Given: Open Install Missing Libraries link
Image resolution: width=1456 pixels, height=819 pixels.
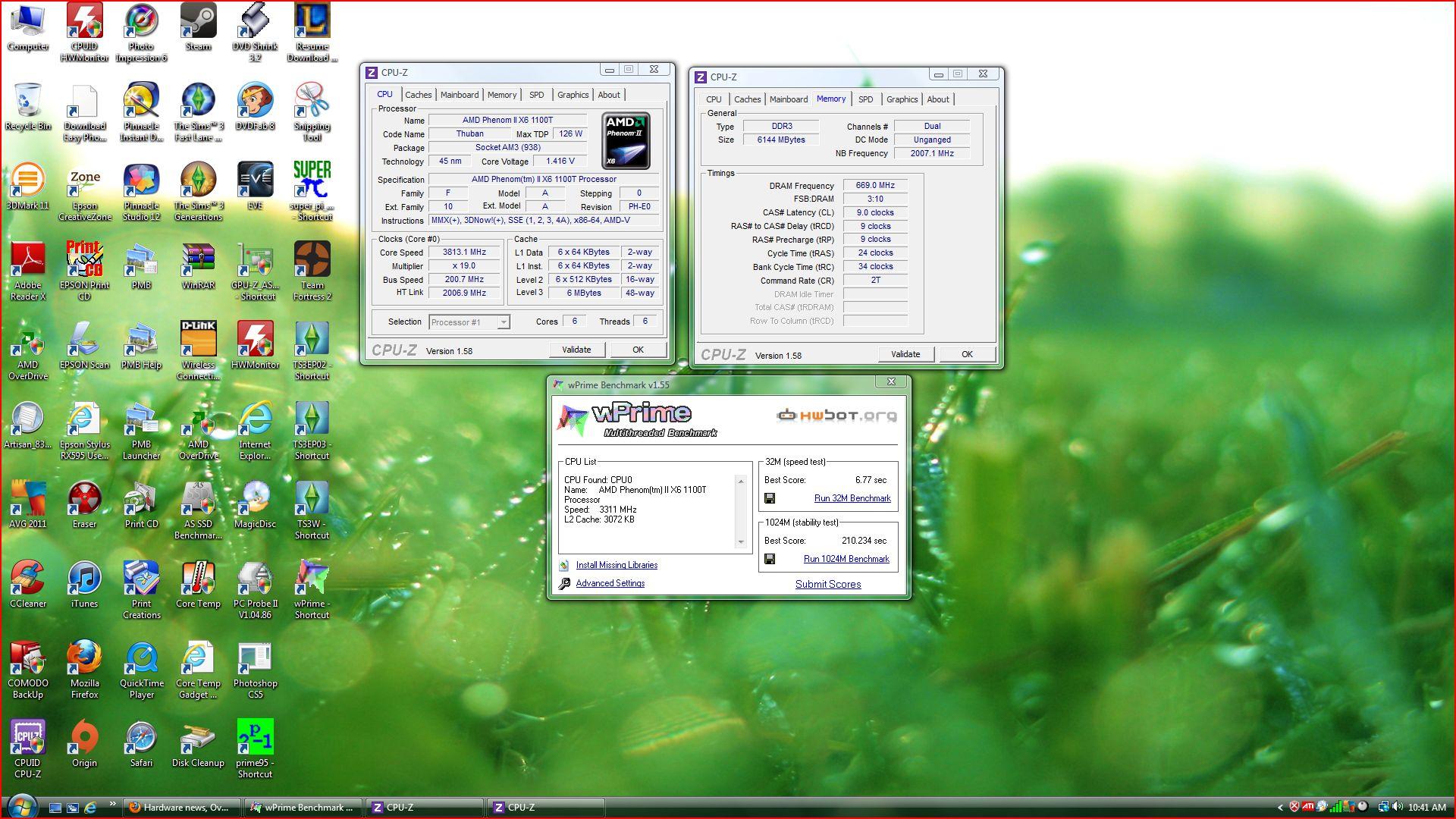Looking at the screenshot, I should tap(617, 565).
